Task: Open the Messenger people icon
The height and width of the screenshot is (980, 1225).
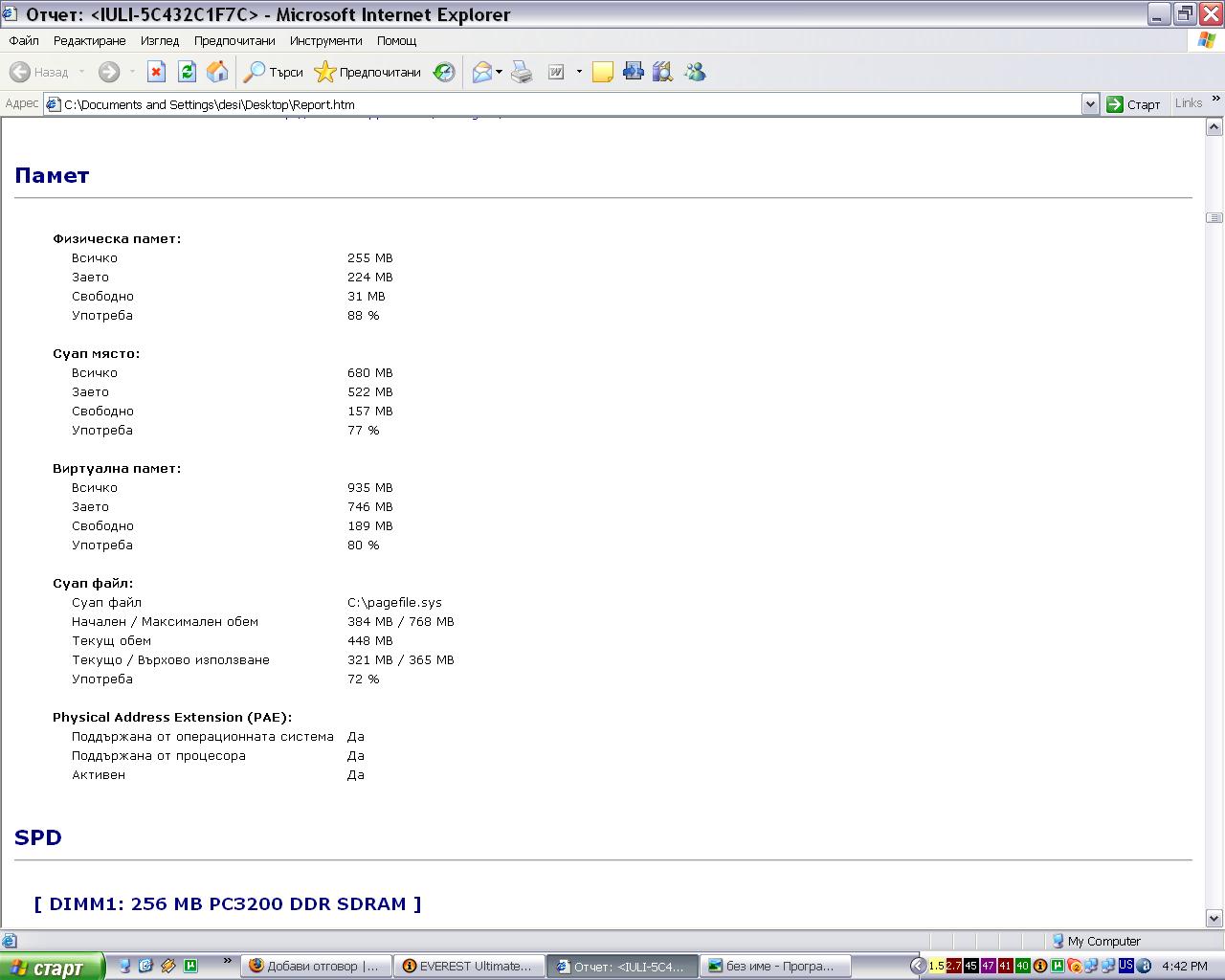Action: [x=695, y=72]
